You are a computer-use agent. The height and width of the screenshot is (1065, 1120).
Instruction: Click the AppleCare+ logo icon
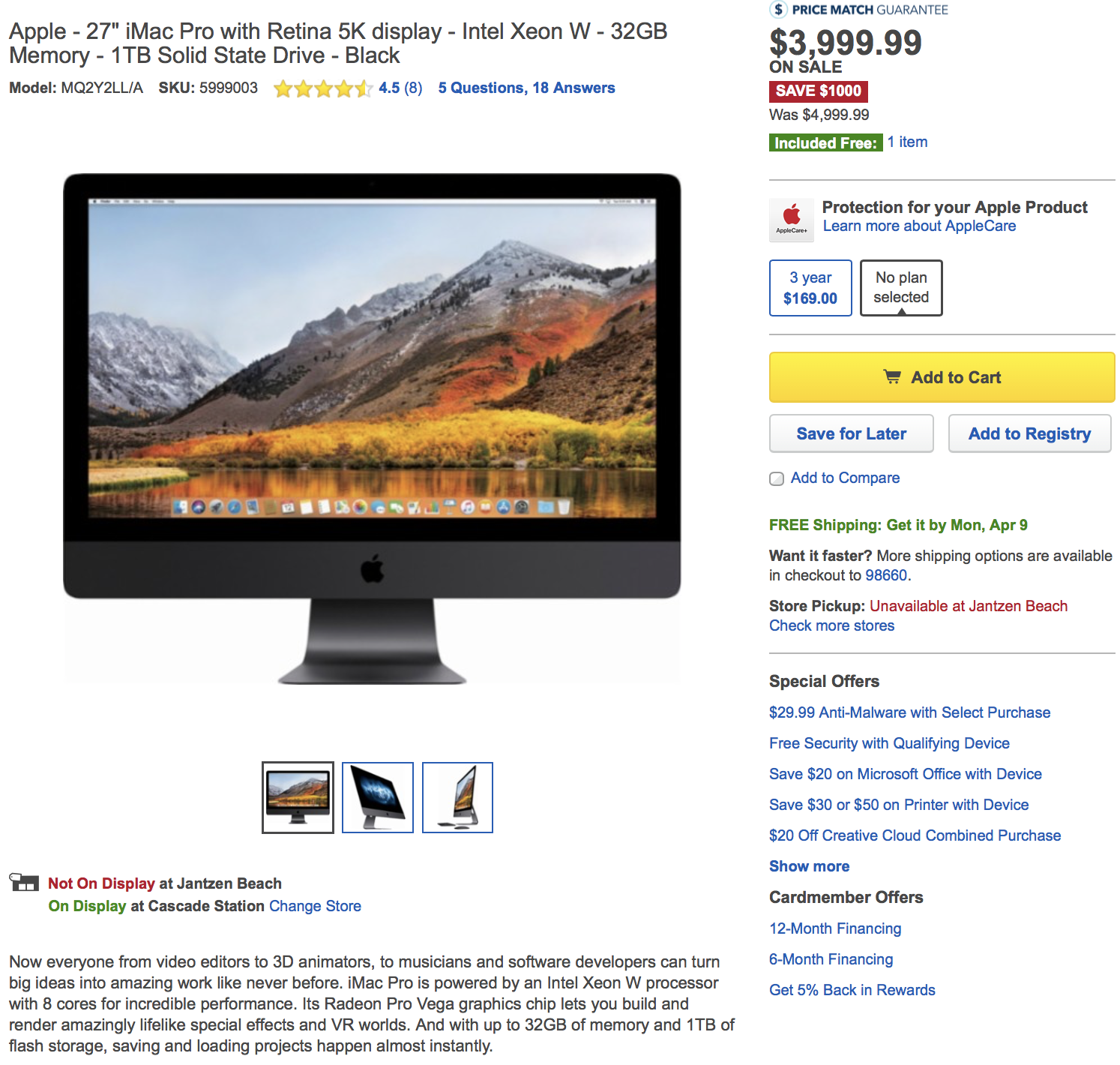point(792,220)
